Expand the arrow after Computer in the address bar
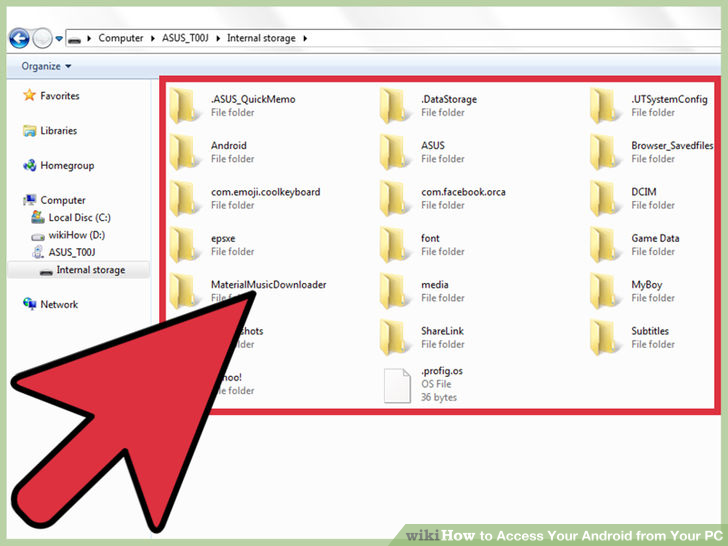Image resolution: width=728 pixels, height=546 pixels. [x=152, y=39]
